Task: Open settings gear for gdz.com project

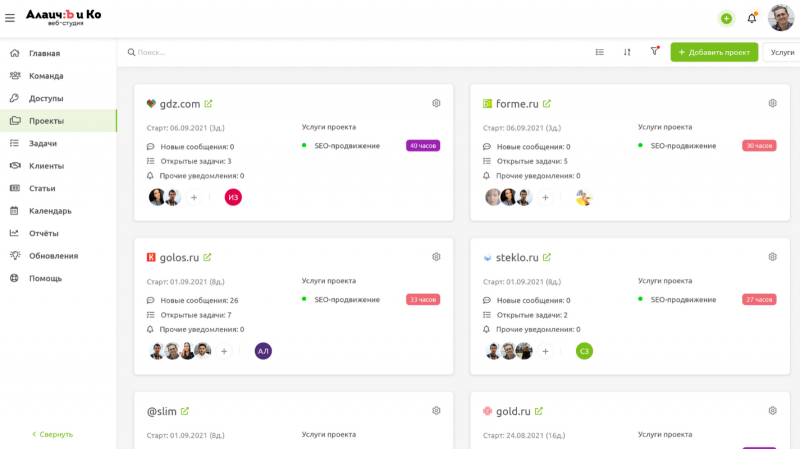Action: click(x=436, y=103)
